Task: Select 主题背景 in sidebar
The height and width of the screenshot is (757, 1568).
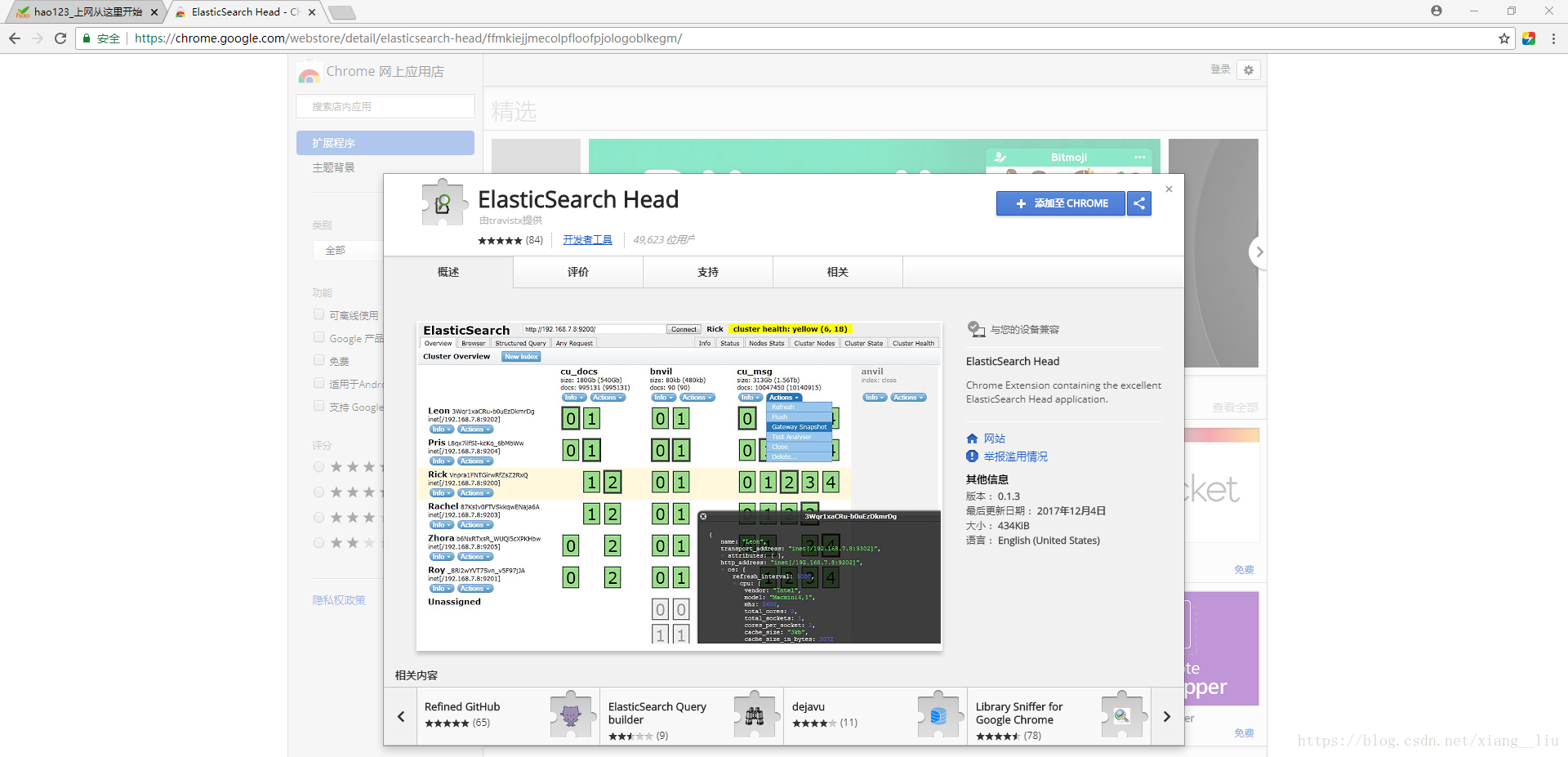Action: click(x=333, y=167)
